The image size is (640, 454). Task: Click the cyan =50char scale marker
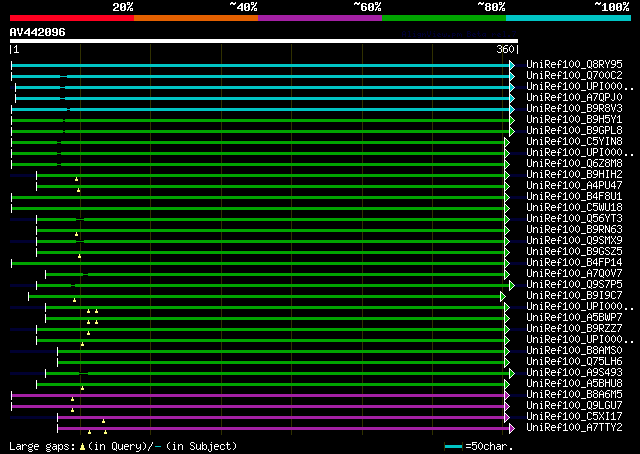(453, 447)
